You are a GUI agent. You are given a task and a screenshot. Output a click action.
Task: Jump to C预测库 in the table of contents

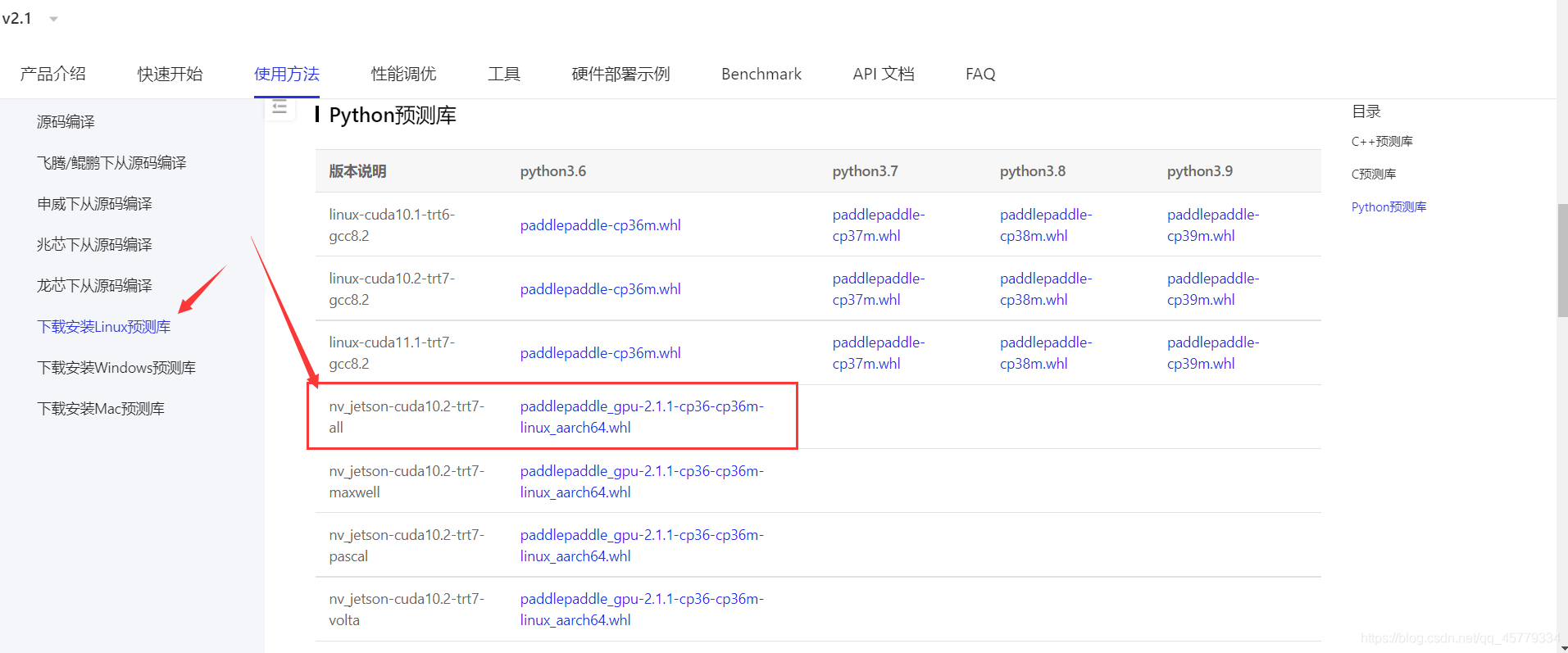(x=1374, y=175)
